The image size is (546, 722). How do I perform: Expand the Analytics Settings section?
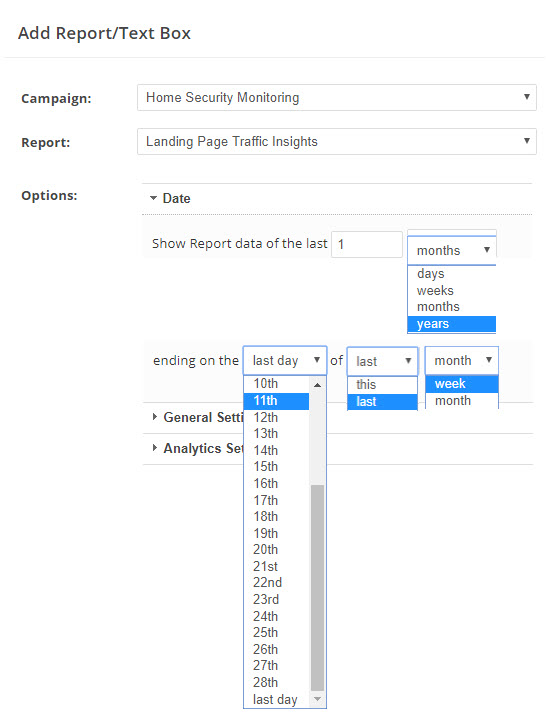click(198, 448)
